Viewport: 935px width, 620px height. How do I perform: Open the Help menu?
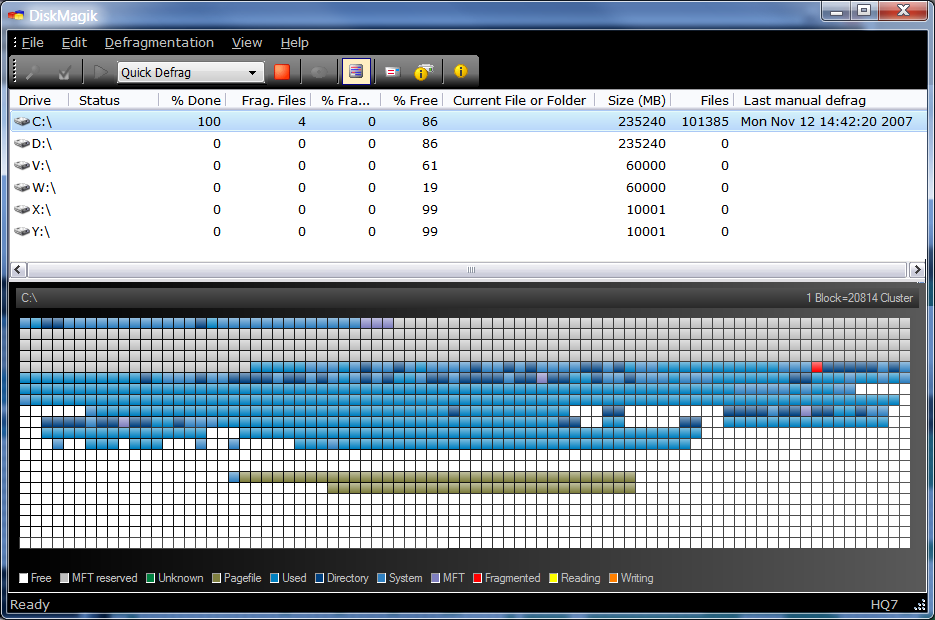pos(294,43)
